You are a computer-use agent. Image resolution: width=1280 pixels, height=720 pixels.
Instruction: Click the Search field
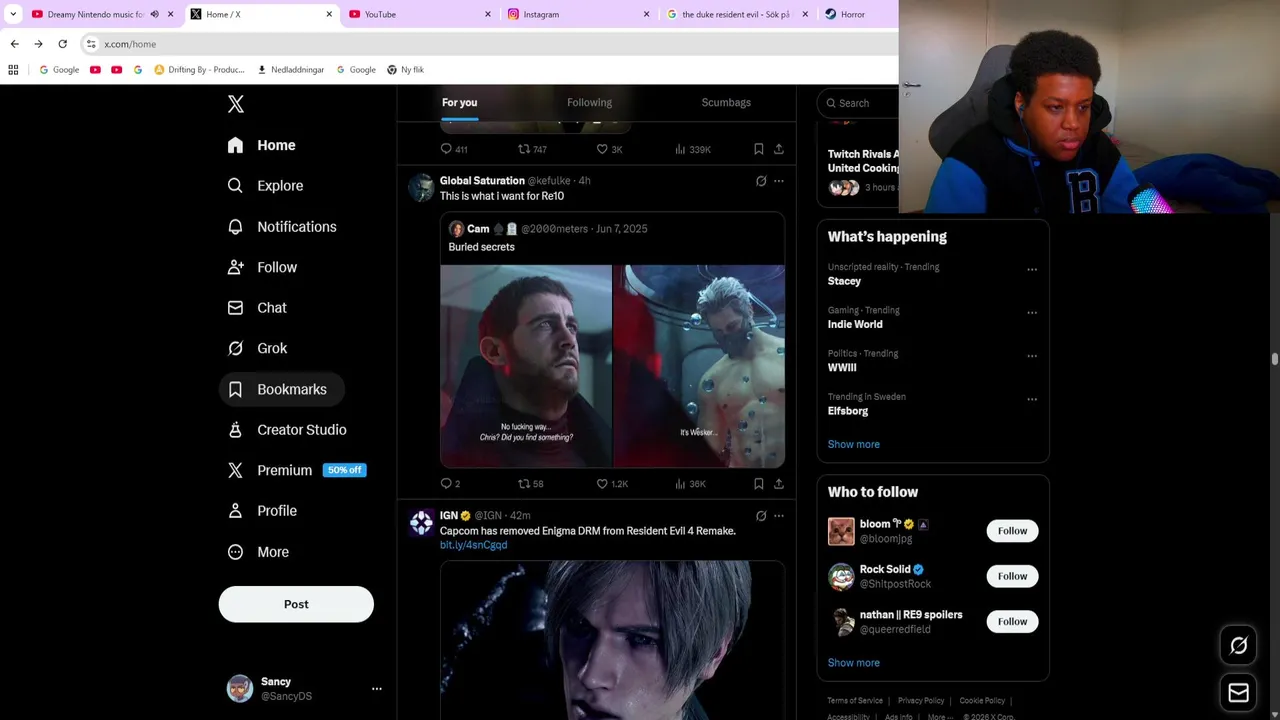857,103
